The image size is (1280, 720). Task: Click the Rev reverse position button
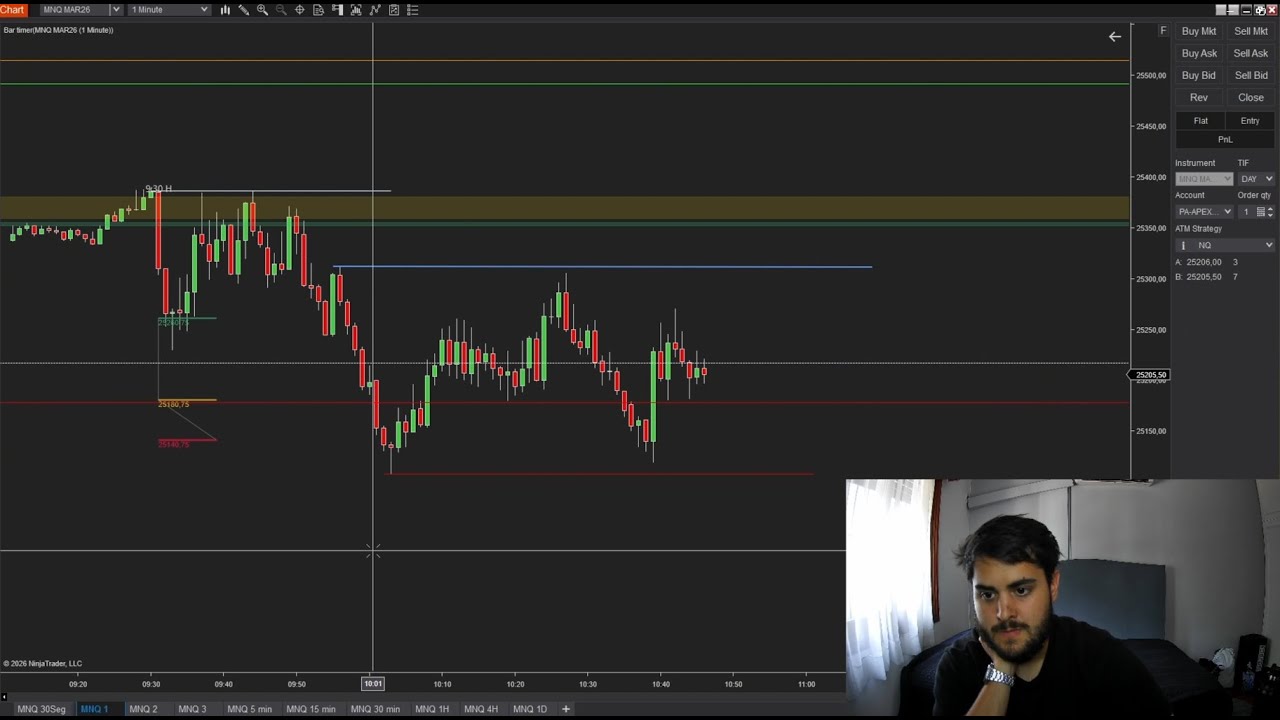point(1199,98)
